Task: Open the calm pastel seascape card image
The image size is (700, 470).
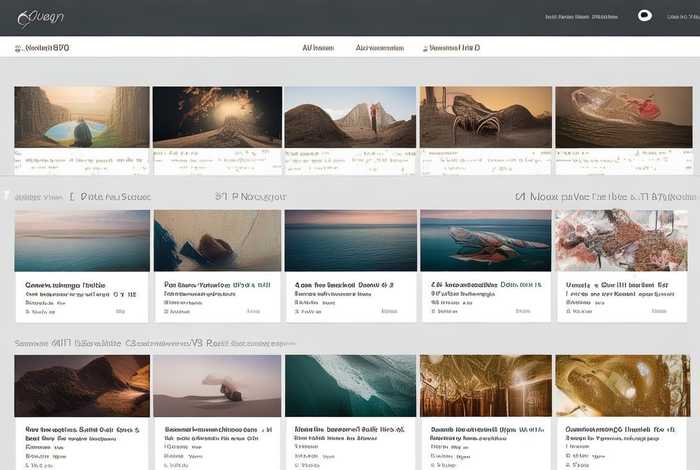Action: coord(82,240)
